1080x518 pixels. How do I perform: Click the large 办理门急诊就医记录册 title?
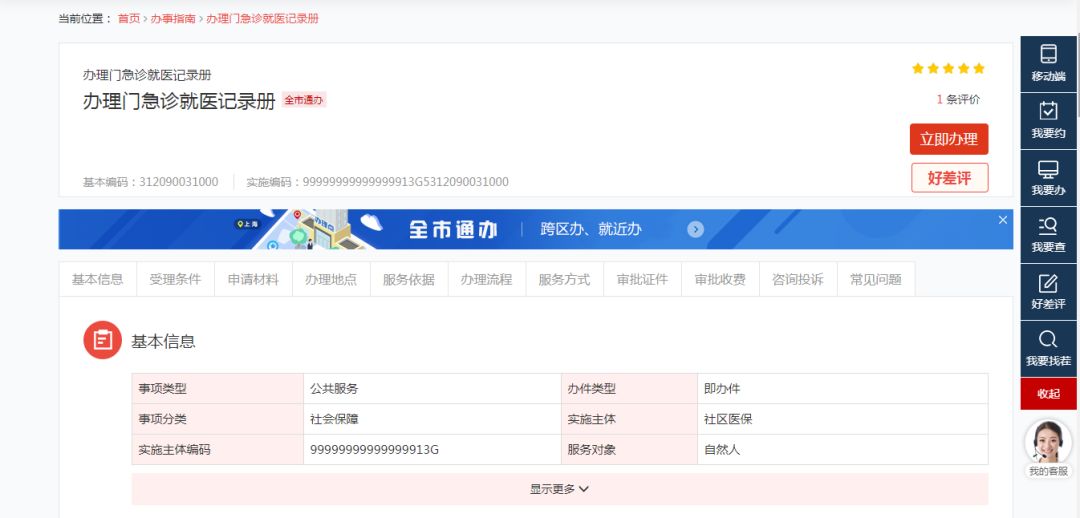point(179,101)
